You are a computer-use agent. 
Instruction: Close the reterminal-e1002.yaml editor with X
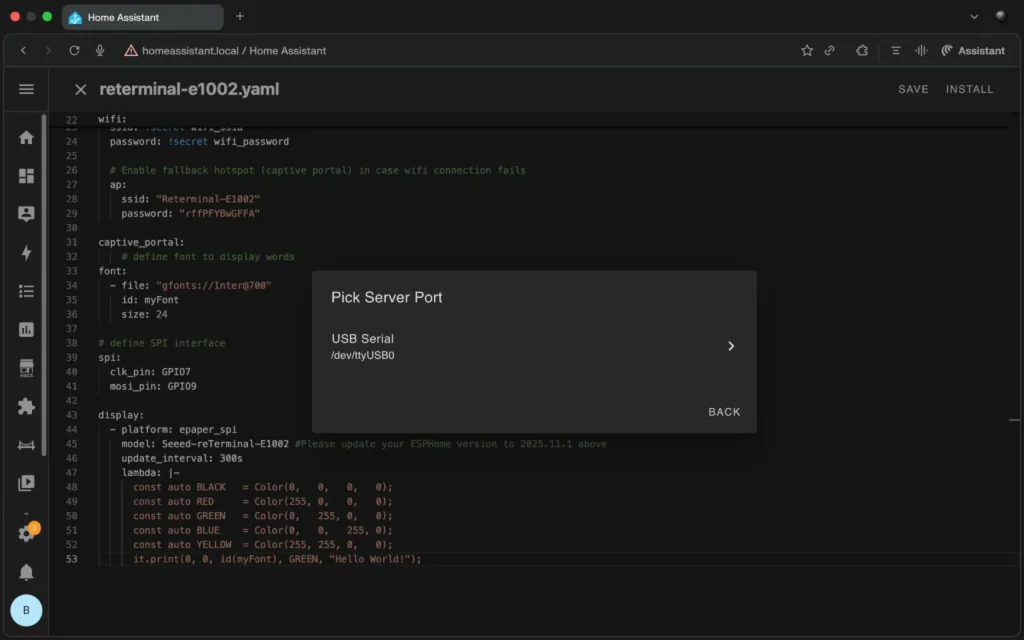pyautogui.click(x=80, y=89)
